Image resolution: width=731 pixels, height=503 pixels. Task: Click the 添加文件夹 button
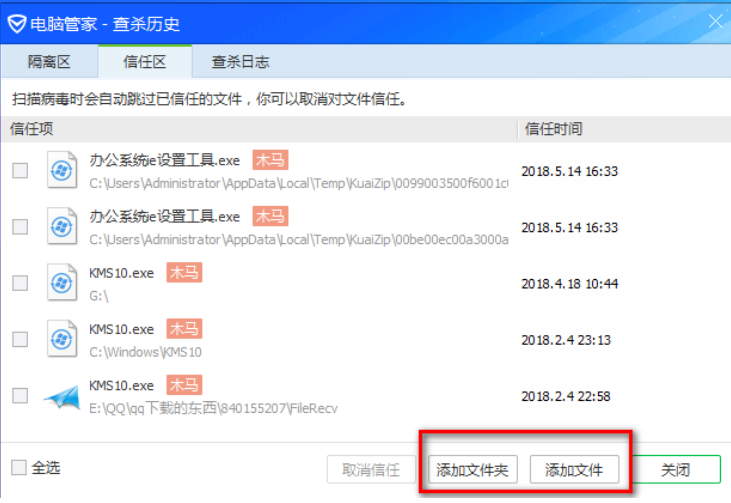473,469
